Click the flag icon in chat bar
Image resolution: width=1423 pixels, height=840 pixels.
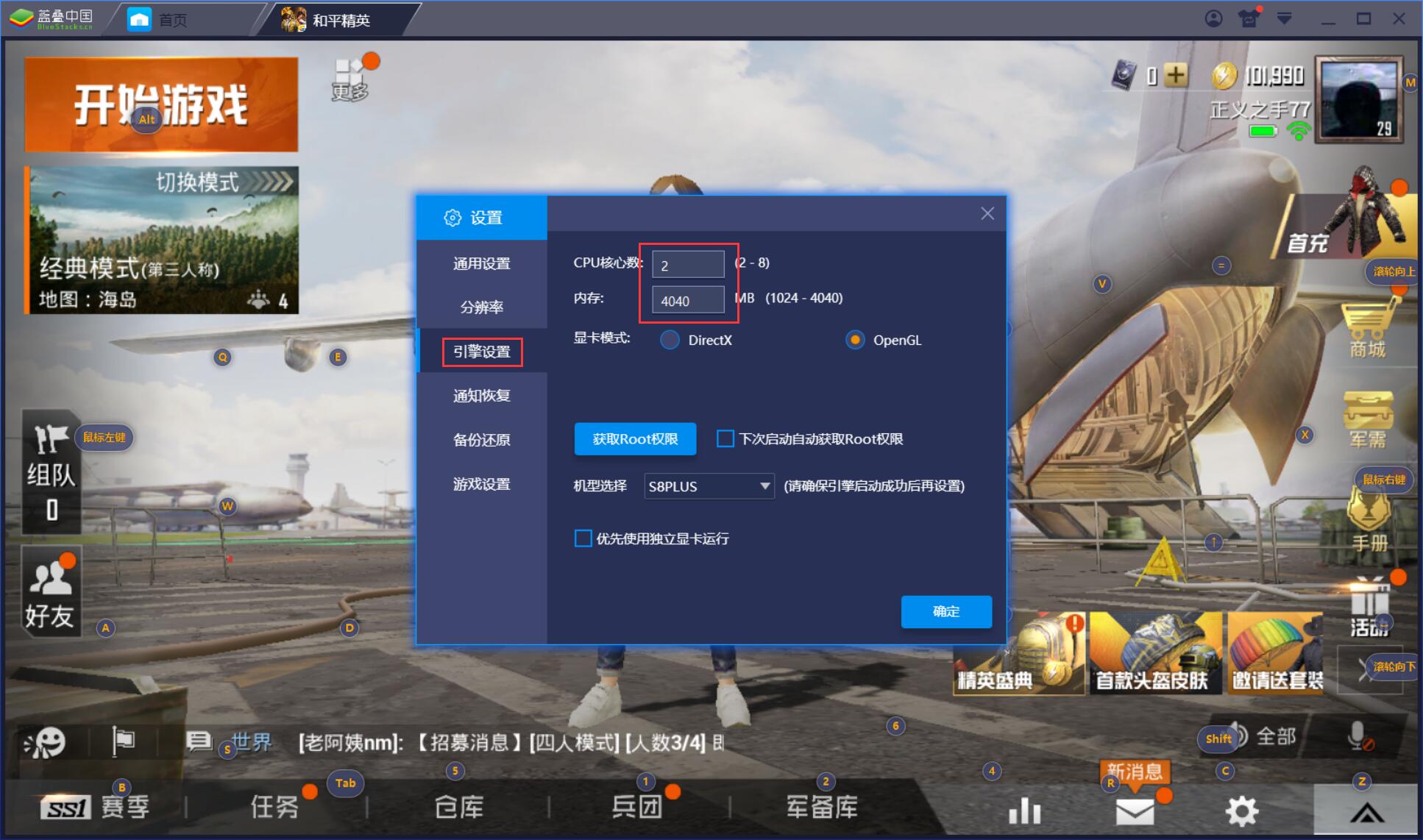pos(123,741)
